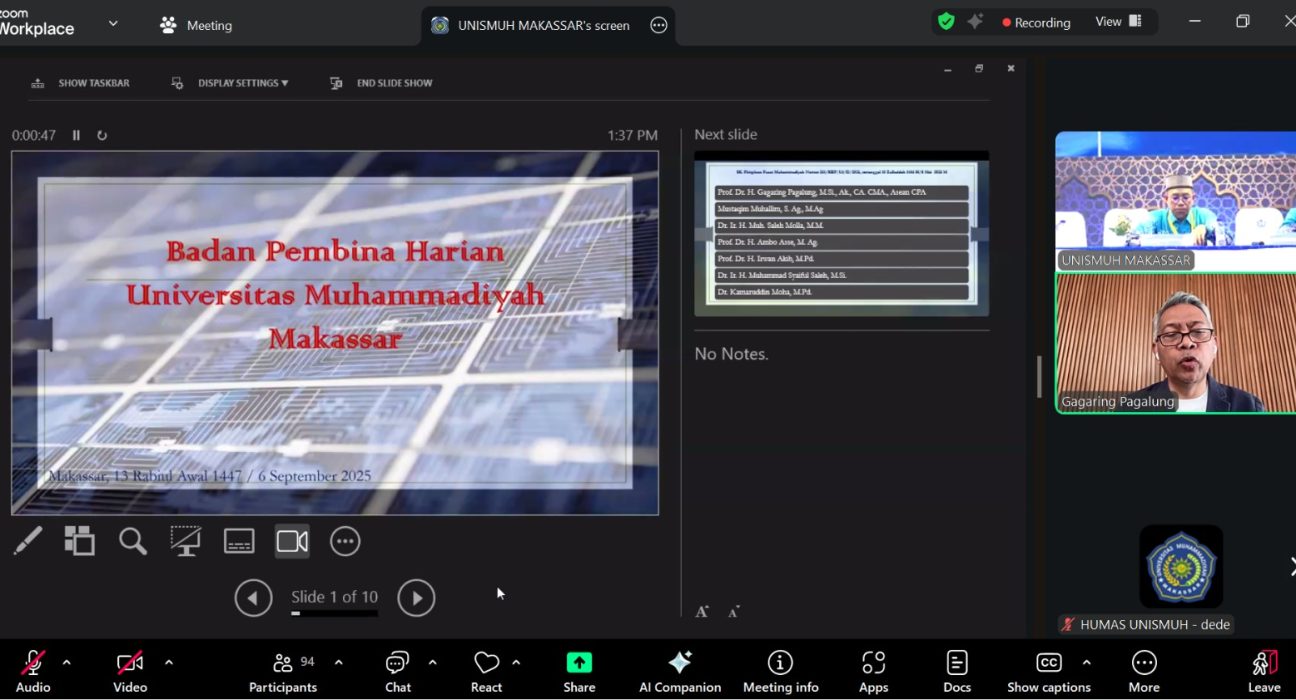Pause the presentation timer
The image size is (1296, 700).
pyautogui.click(x=76, y=135)
